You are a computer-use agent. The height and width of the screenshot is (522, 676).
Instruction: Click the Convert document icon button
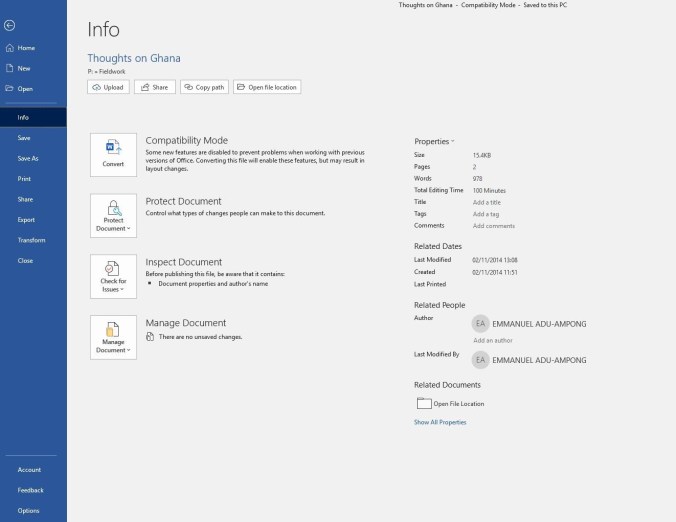coord(113,154)
